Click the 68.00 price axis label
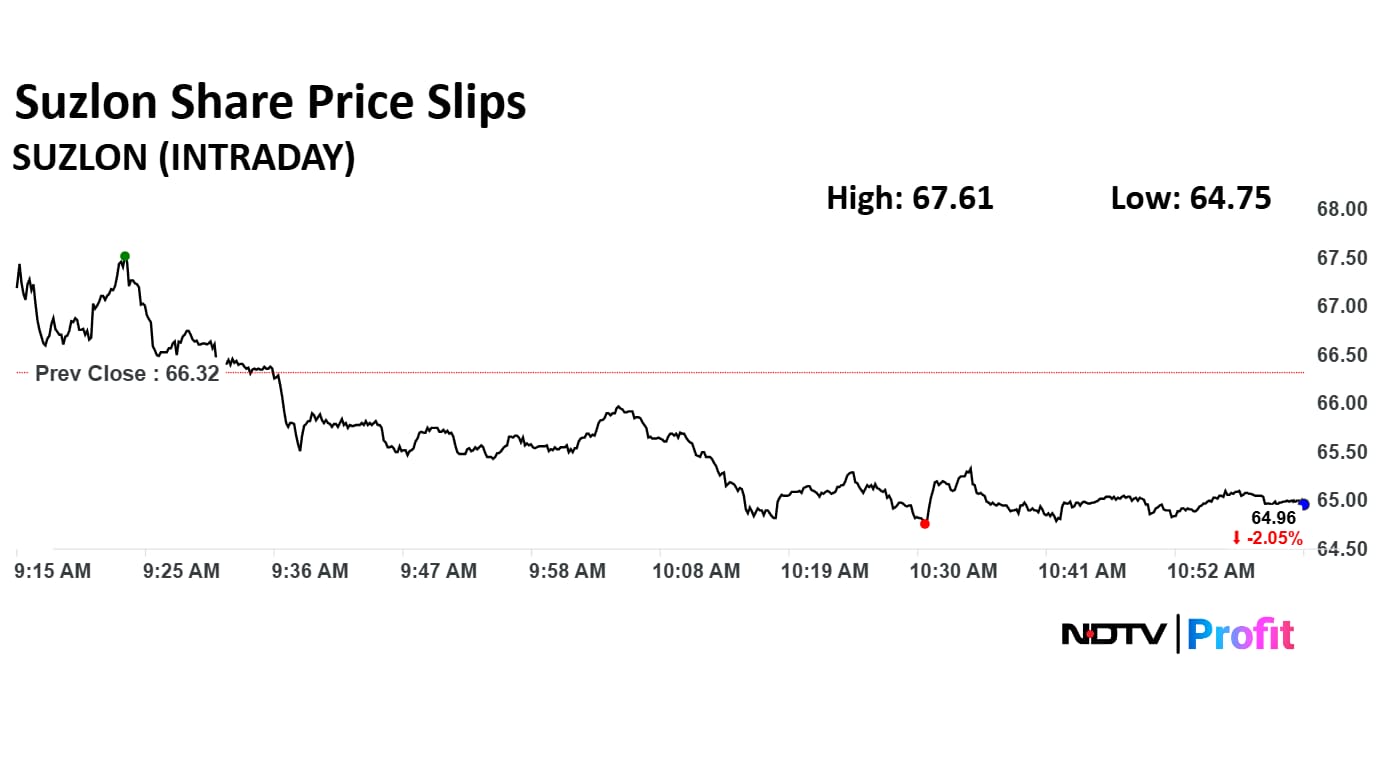 (x=1342, y=210)
